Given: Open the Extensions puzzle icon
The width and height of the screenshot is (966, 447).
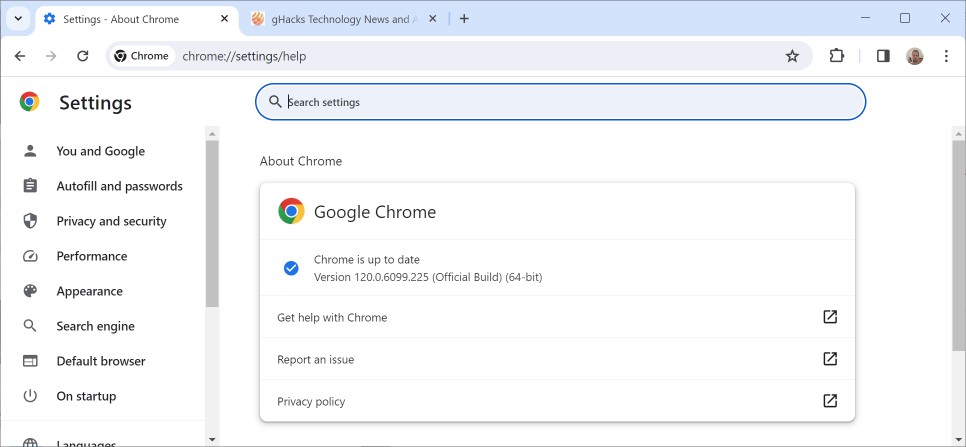Looking at the screenshot, I should click(x=836, y=56).
